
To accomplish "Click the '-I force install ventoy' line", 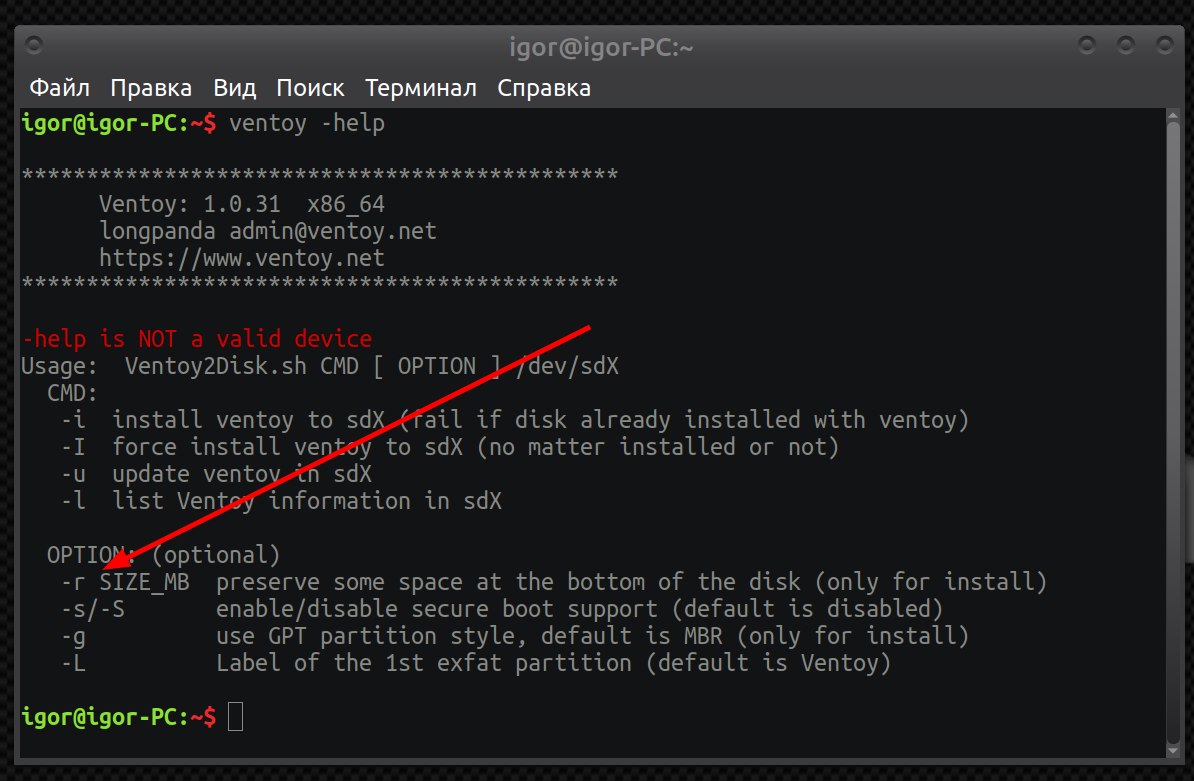I will coord(450,447).
